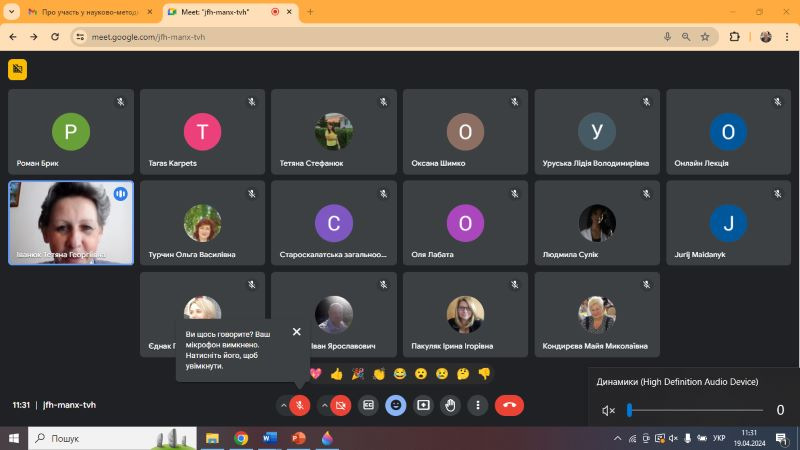The image size is (800, 450).
Task: Click the thumbs up reaction emoji
Action: tap(336, 374)
